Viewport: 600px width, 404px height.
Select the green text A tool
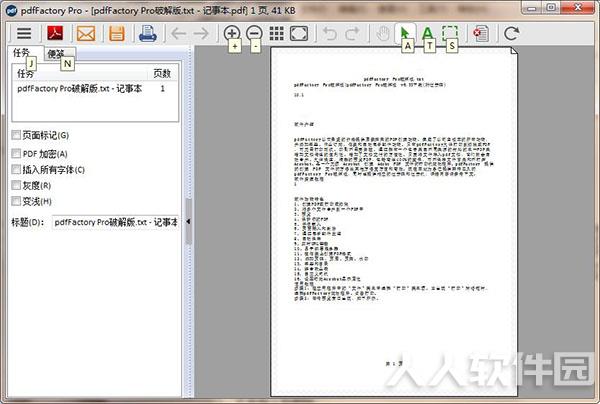427,34
